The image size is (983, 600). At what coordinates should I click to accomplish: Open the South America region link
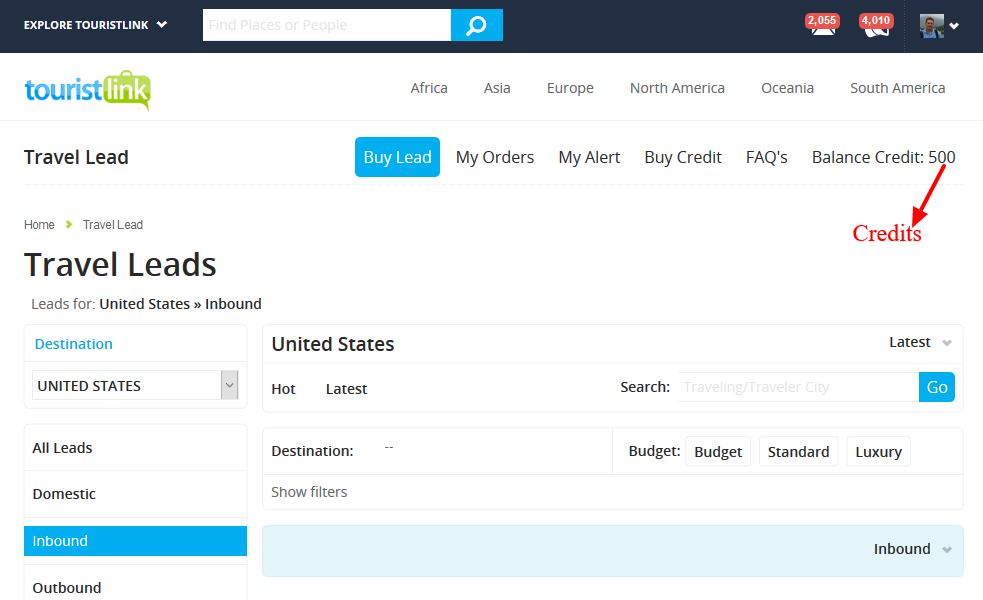(897, 88)
